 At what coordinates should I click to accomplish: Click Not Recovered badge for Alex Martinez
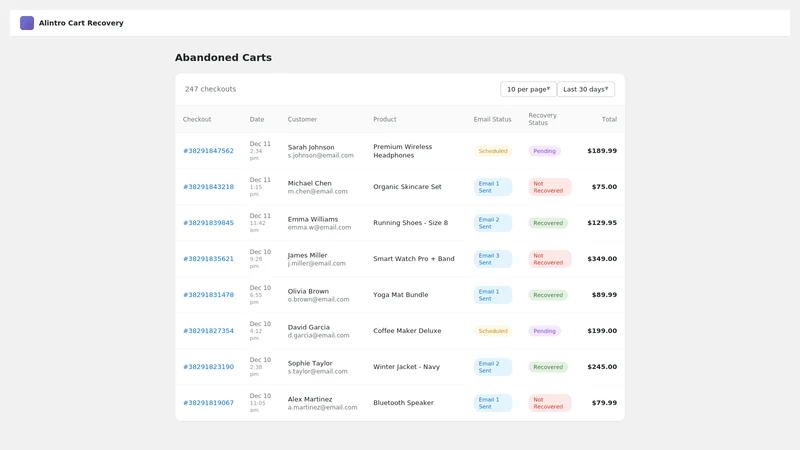coord(549,403)
